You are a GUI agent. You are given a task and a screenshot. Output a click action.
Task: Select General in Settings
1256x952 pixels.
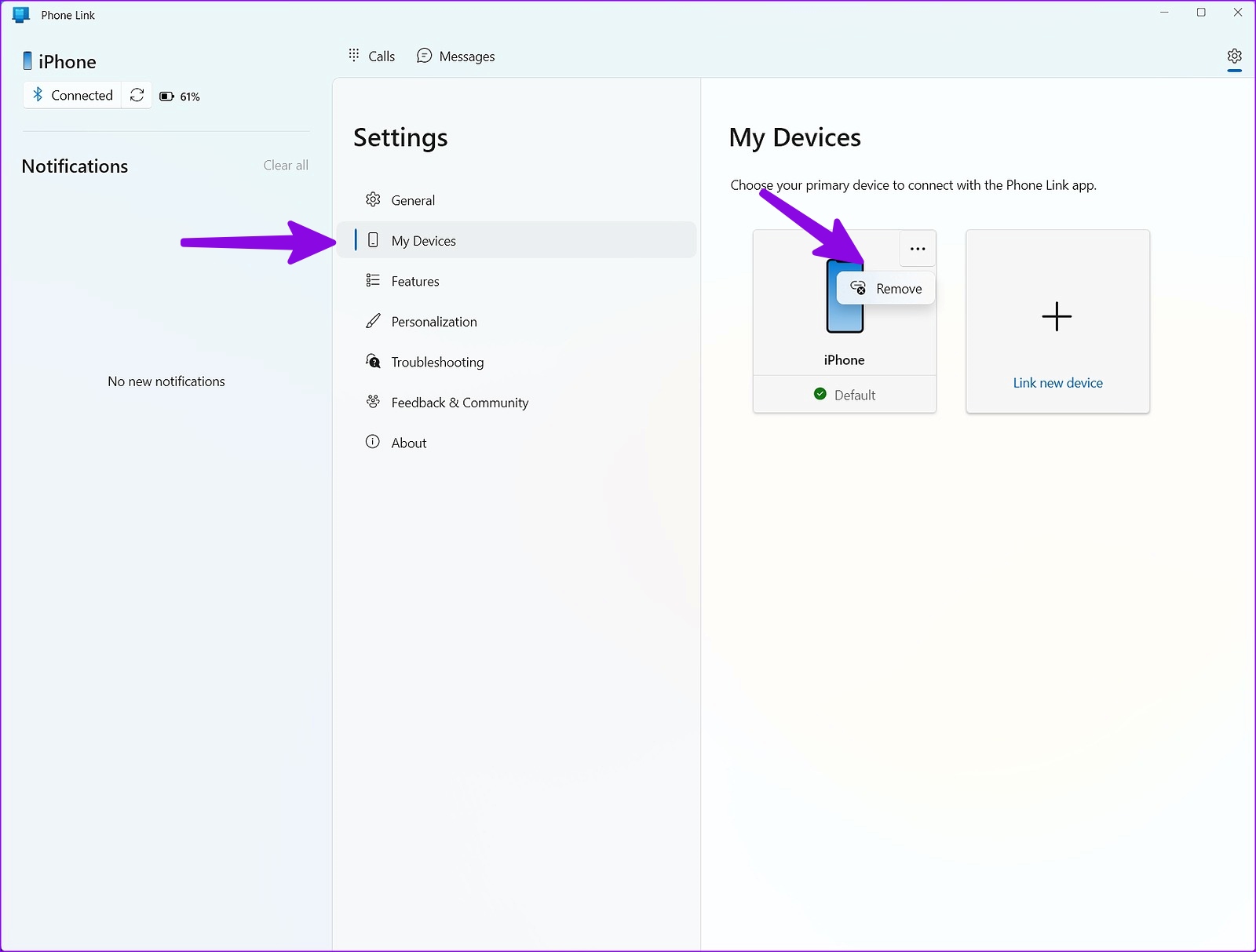pos(517,200)
